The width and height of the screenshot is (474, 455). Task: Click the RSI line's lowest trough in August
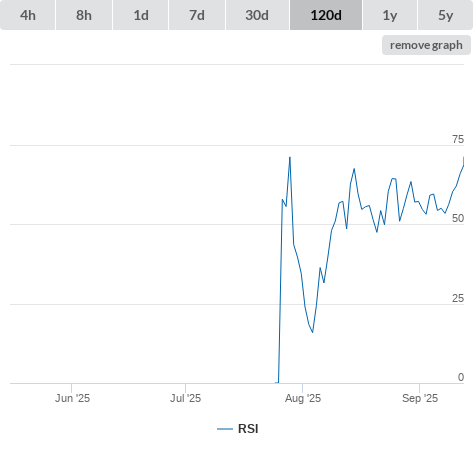pyautogui.click(x=312, y=332)
